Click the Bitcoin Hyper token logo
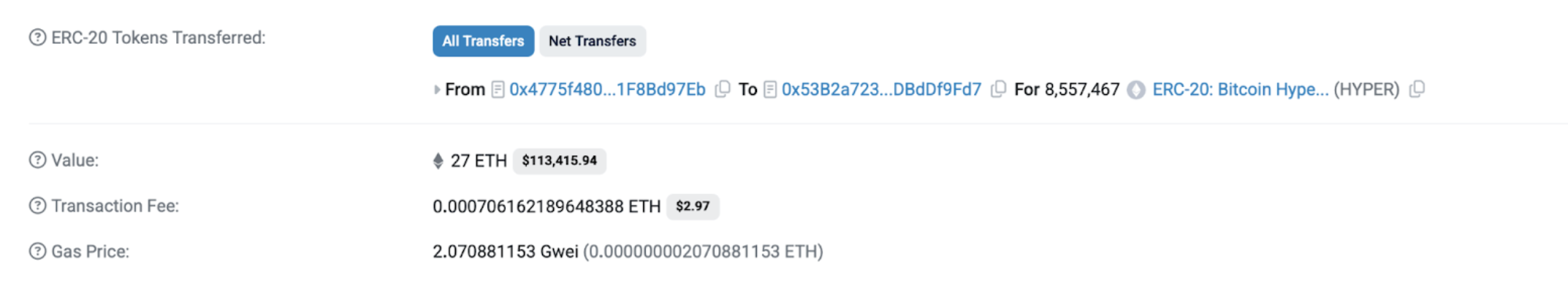 [1135, 90]
